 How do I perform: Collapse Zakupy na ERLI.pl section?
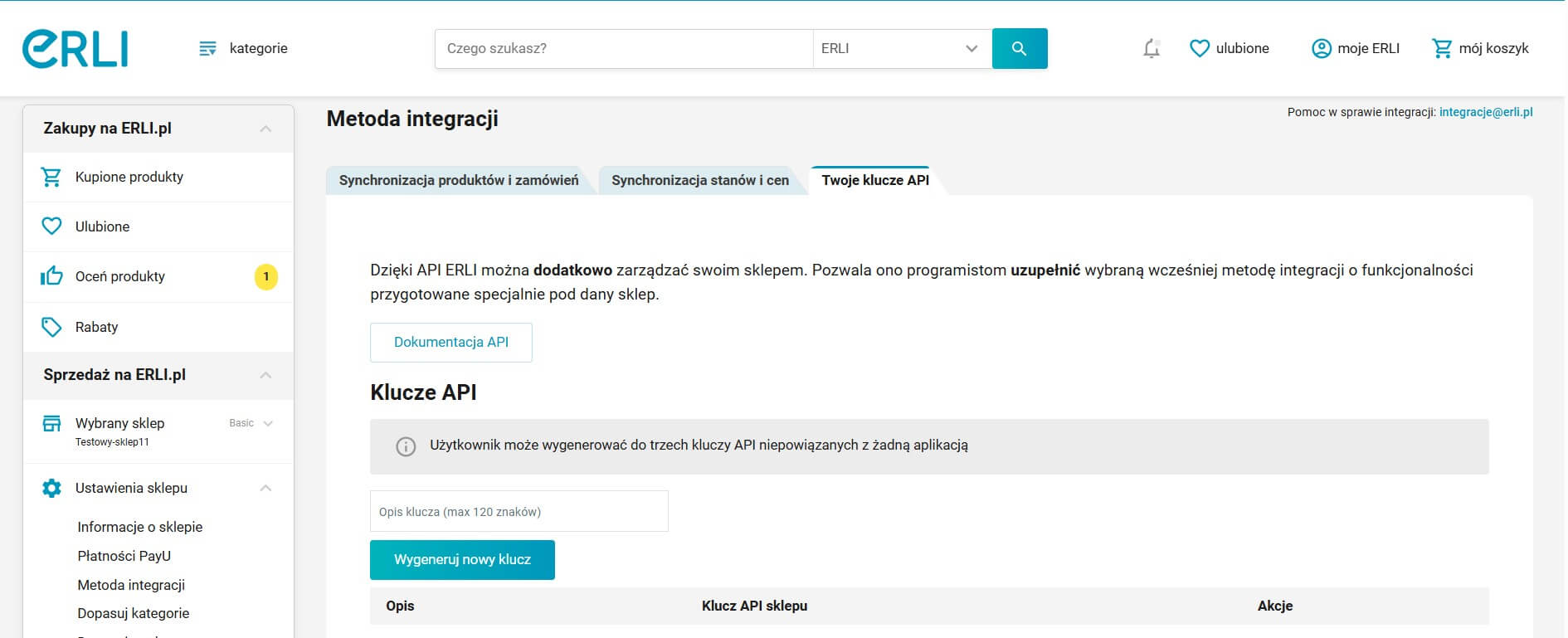point(265,129)
